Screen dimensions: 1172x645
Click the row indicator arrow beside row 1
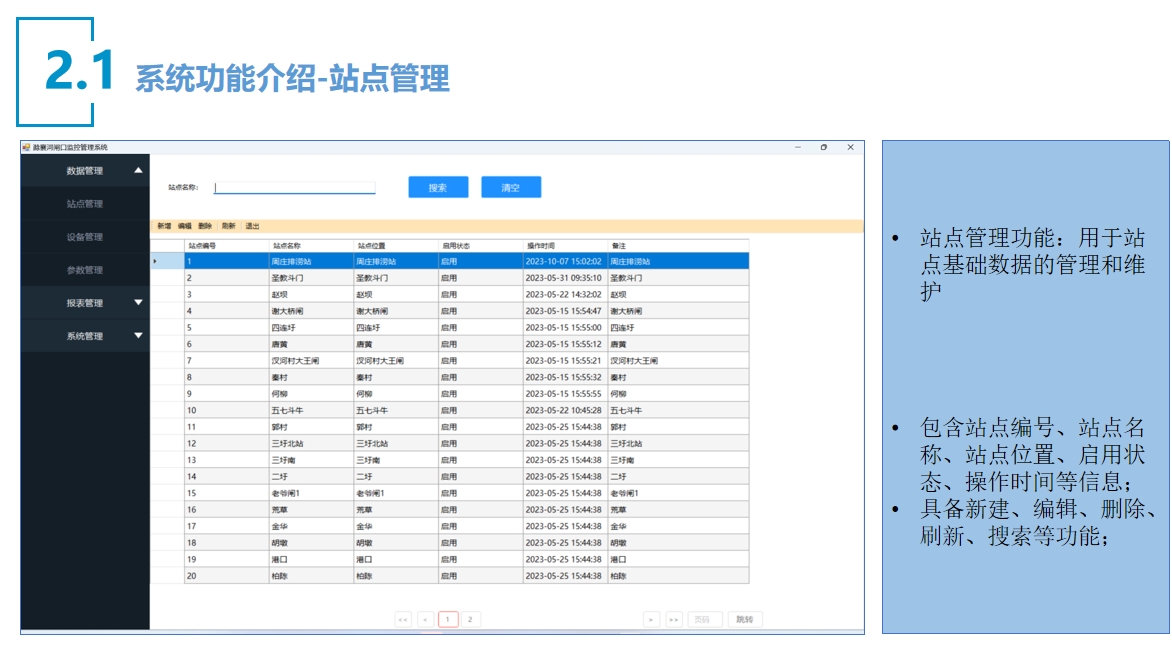[154, 261]
